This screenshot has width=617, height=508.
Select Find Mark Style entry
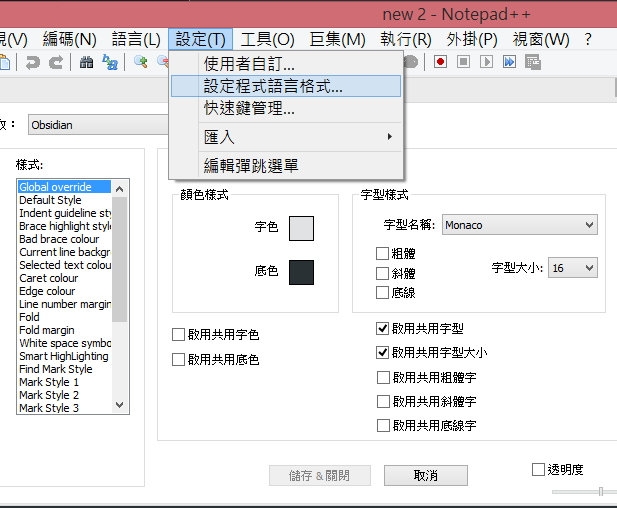(x=64, y=369)
